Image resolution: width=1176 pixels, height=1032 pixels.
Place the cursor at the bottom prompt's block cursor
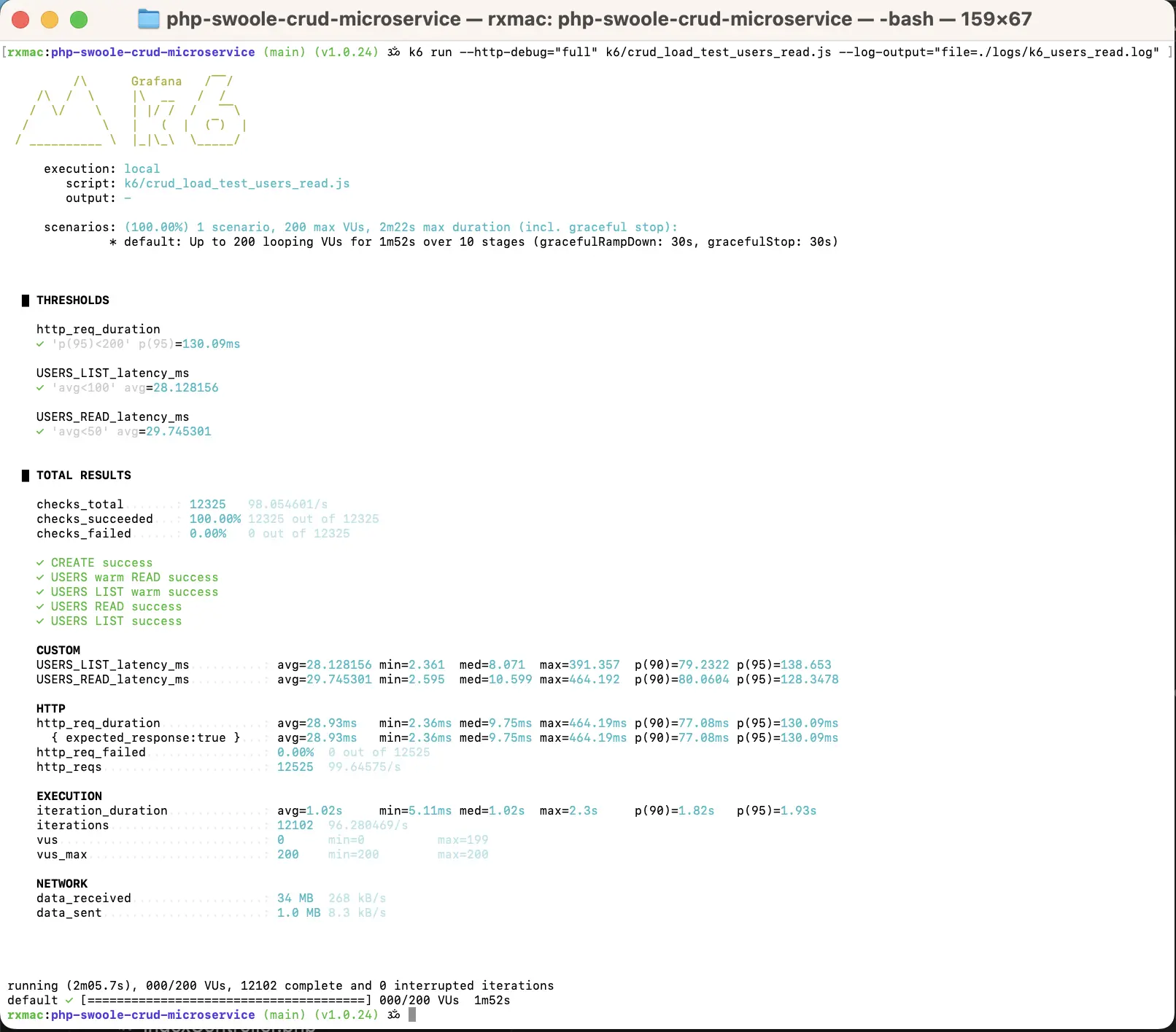412,1014
